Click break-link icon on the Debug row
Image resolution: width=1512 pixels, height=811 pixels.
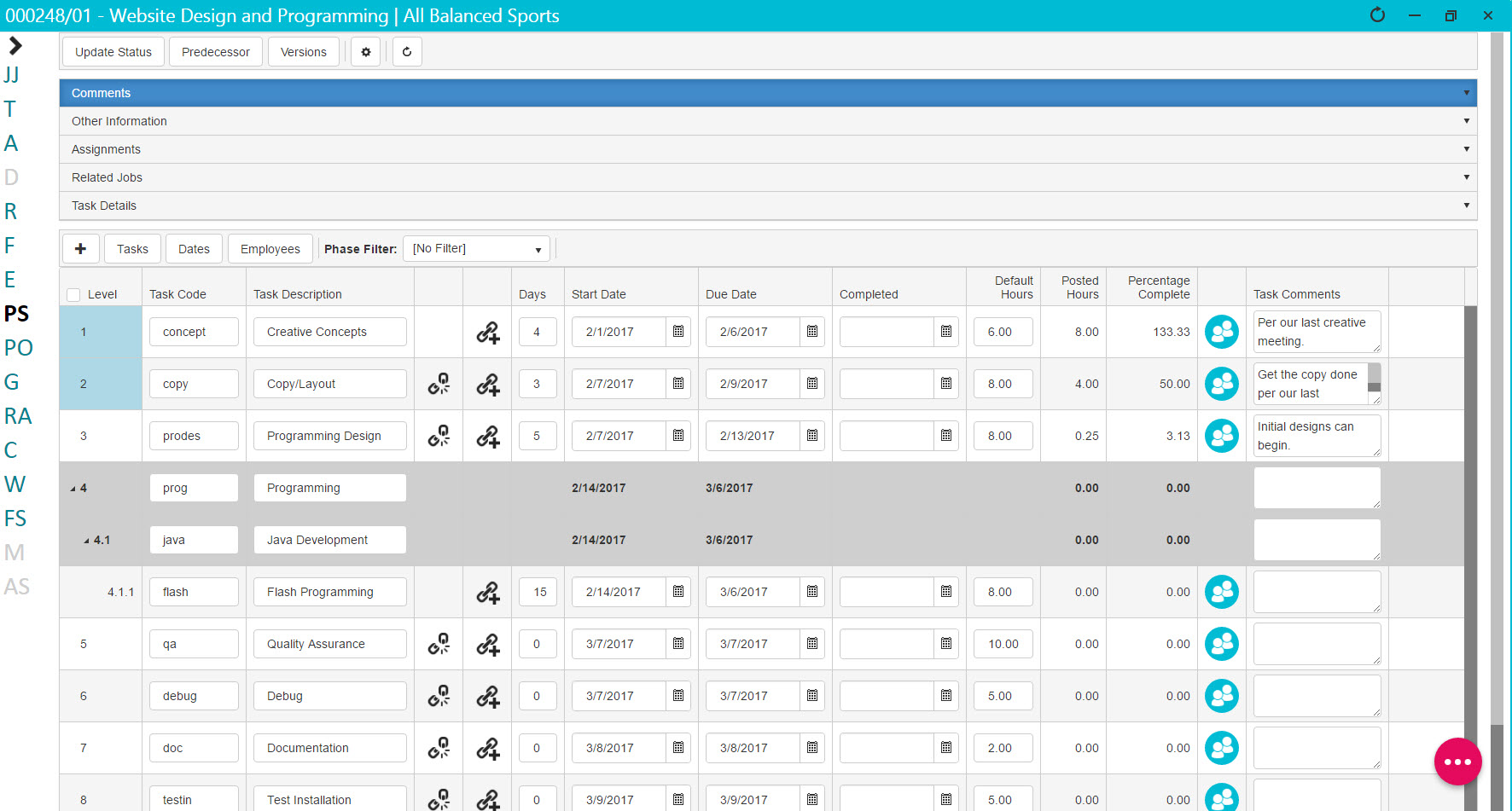pos(439,696)
